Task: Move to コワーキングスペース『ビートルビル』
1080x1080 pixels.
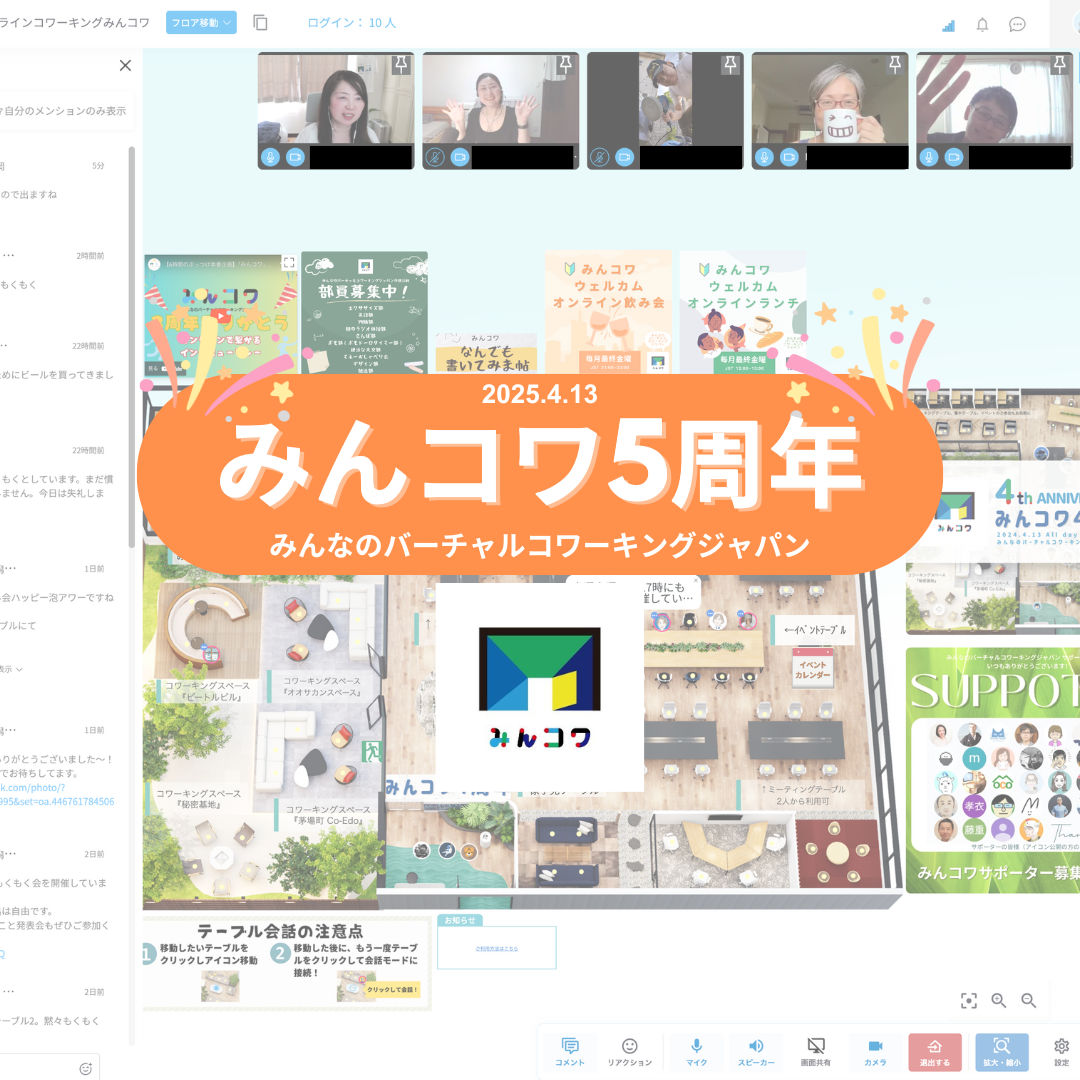Action: (207, 692)
